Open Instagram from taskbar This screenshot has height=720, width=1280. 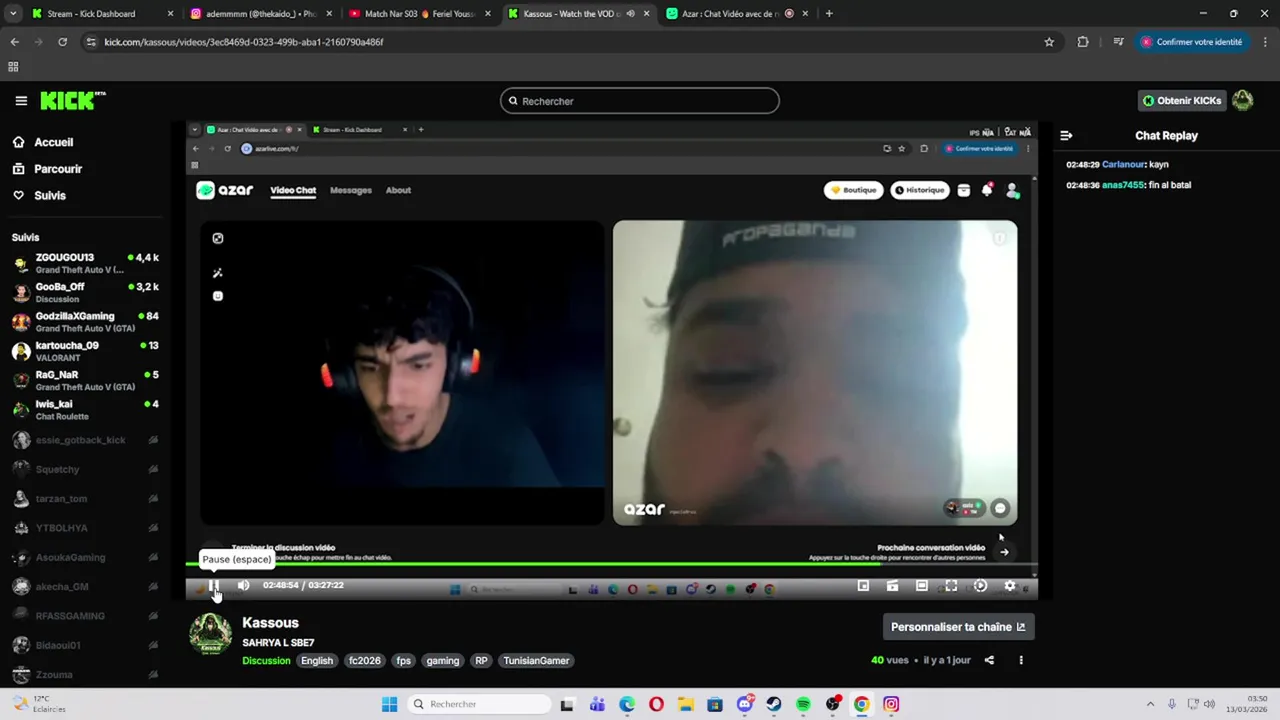891,704
